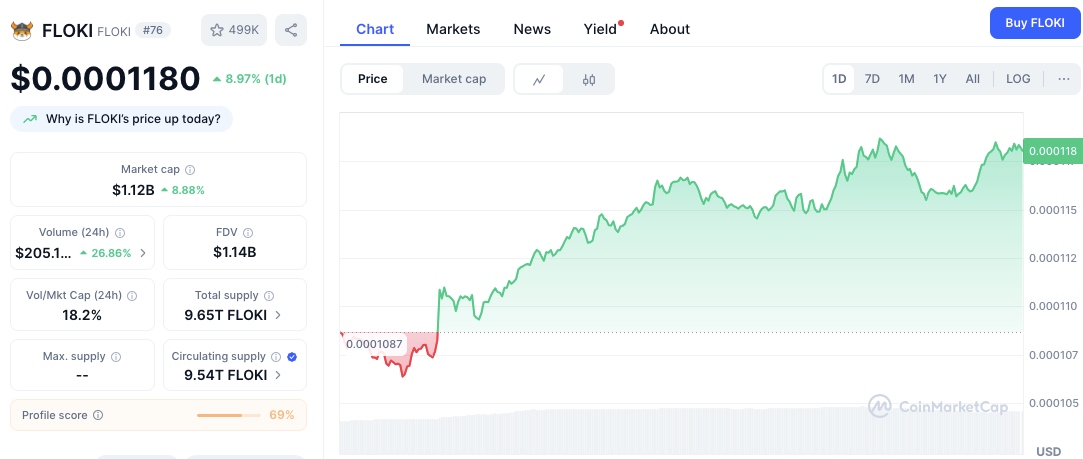Click the share icon next to watchlist

291,30
